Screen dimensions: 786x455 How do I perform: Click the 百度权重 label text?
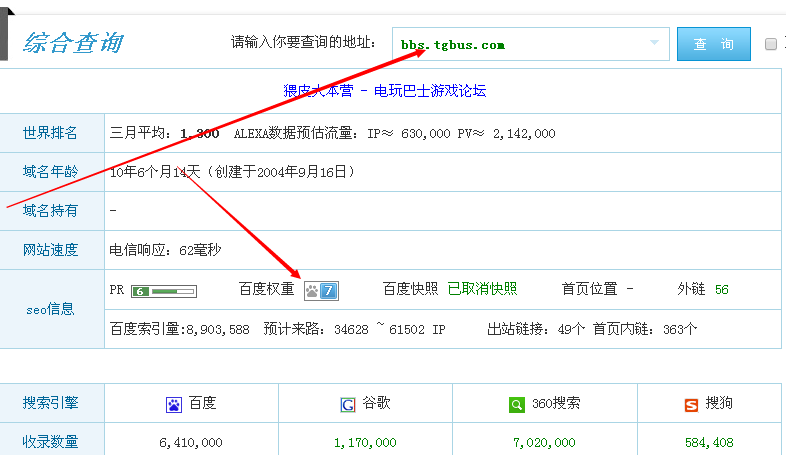[x=266, y=289]
